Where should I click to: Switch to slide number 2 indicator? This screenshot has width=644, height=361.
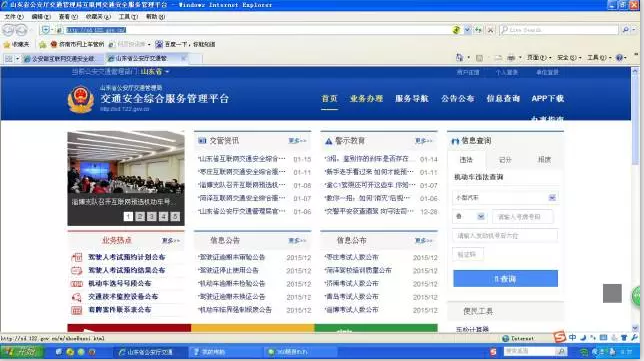pyautogui.click(x=140, y=216)
